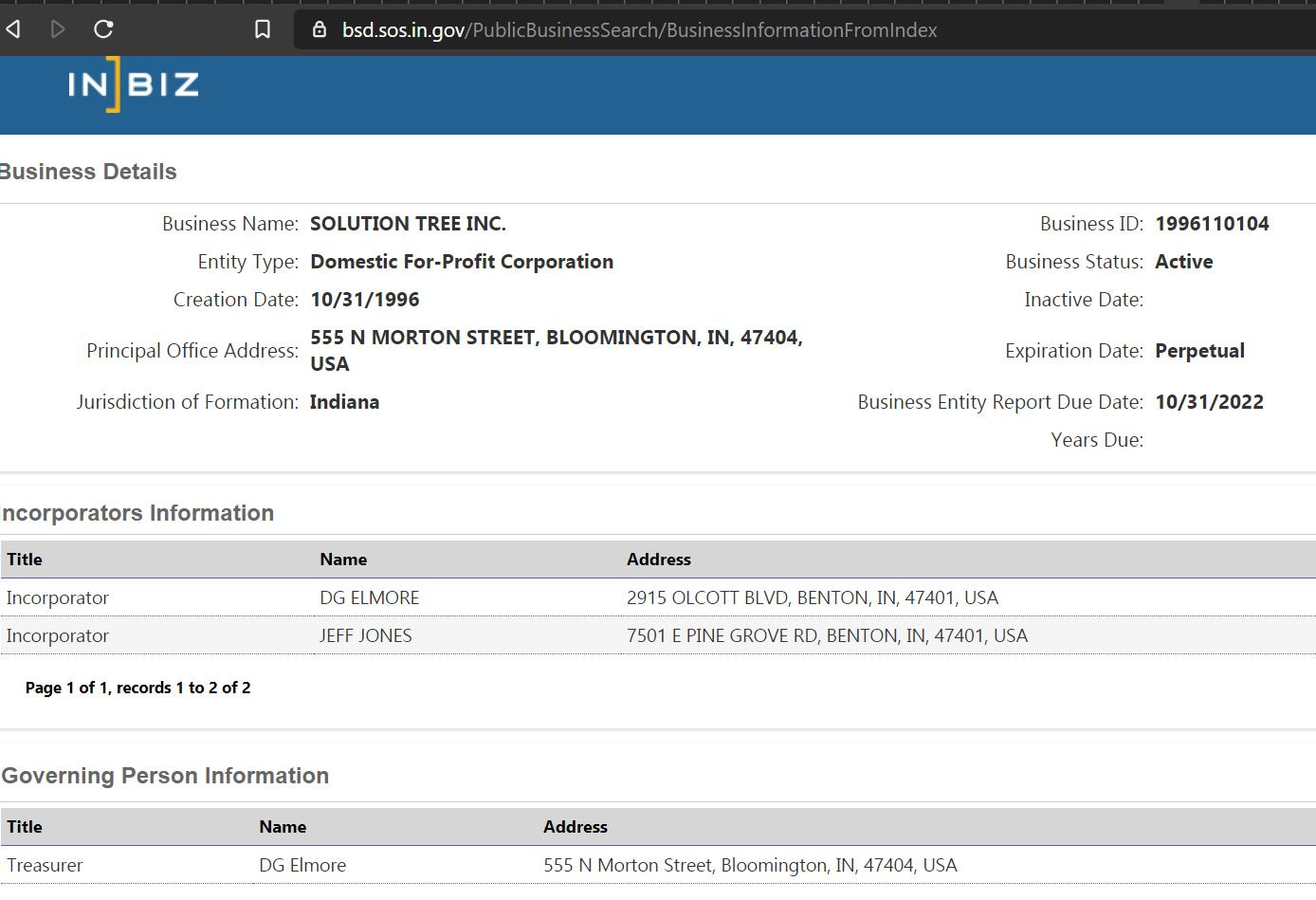Image resolution: width=1316 pixels, height=900 pixels.
Task: Click Incorporator title in JEFF JONES row
Action: click(x=58, y=635)
